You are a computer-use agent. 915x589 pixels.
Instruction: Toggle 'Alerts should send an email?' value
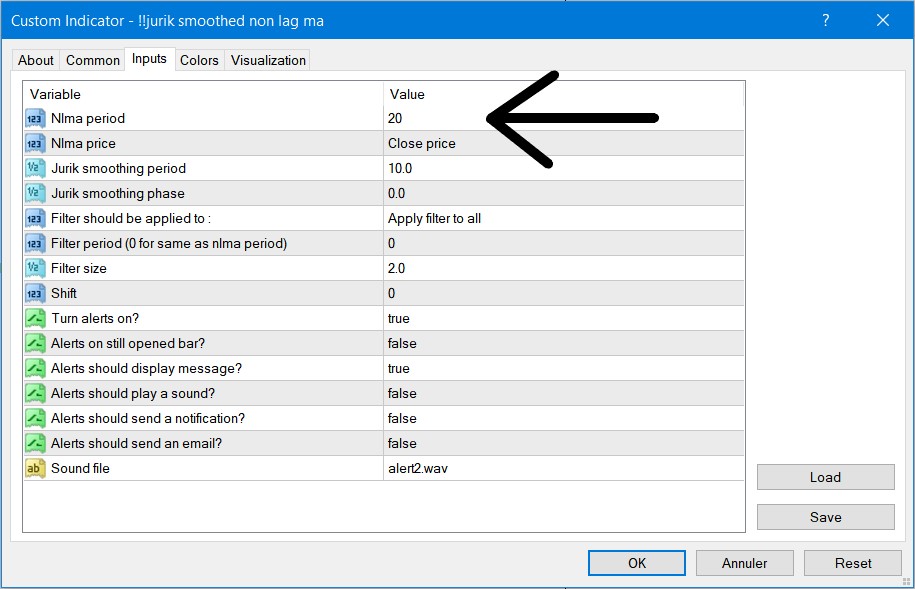click(x=564, y=443)
